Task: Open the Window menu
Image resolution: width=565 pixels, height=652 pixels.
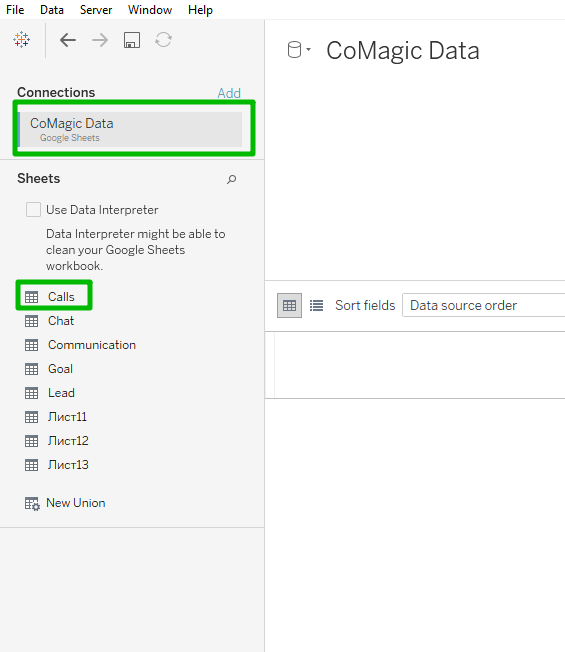Action: point(150,10)
